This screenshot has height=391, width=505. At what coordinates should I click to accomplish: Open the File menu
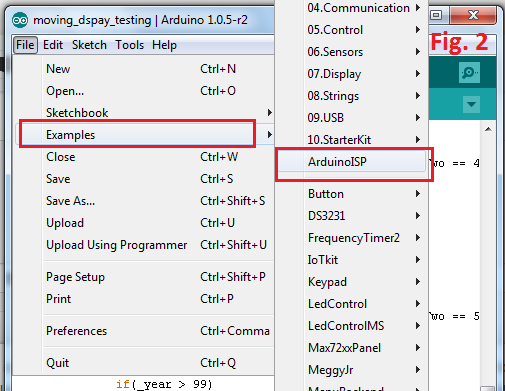coord(25,45)
